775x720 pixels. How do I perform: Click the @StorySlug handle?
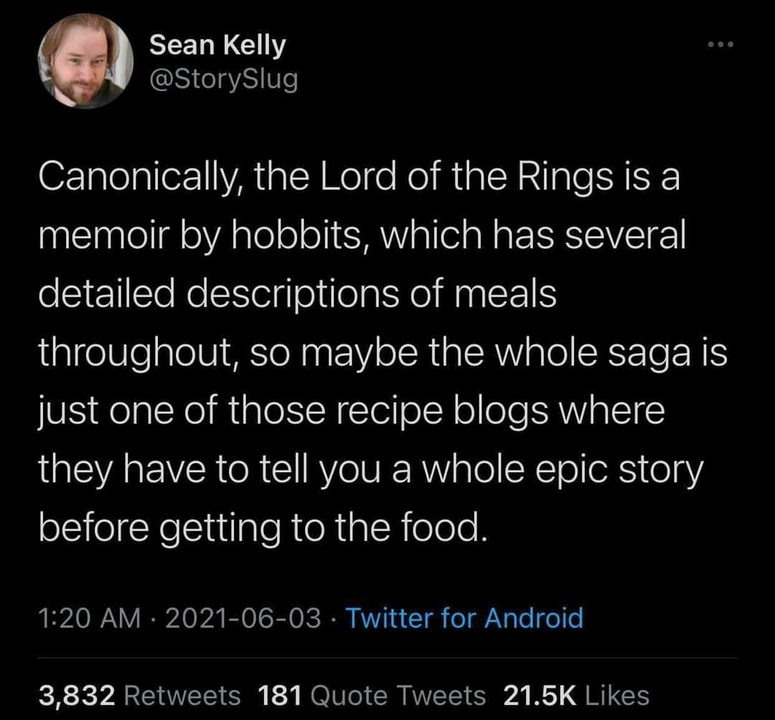(x=223, y=78)
